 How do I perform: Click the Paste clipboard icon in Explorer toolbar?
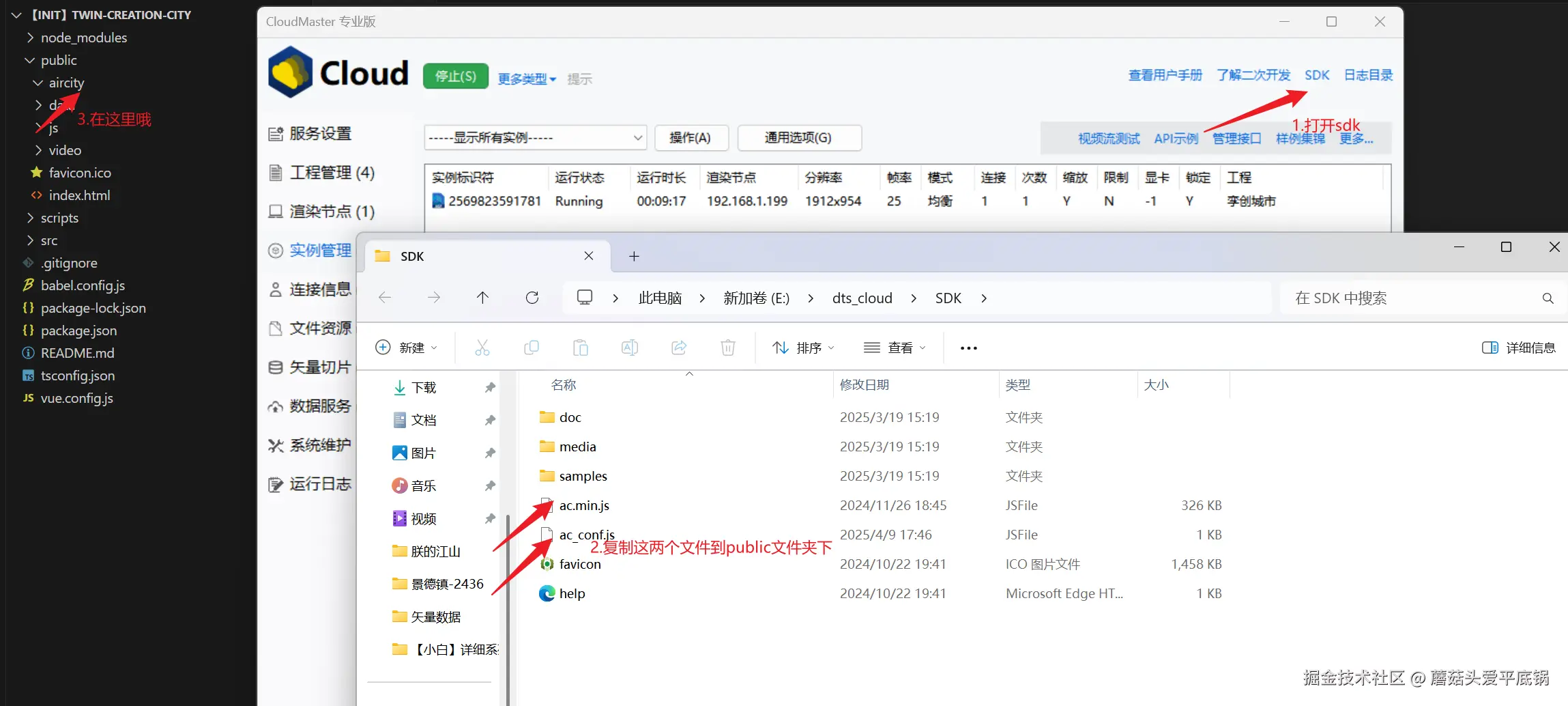[x=581, y=348]
